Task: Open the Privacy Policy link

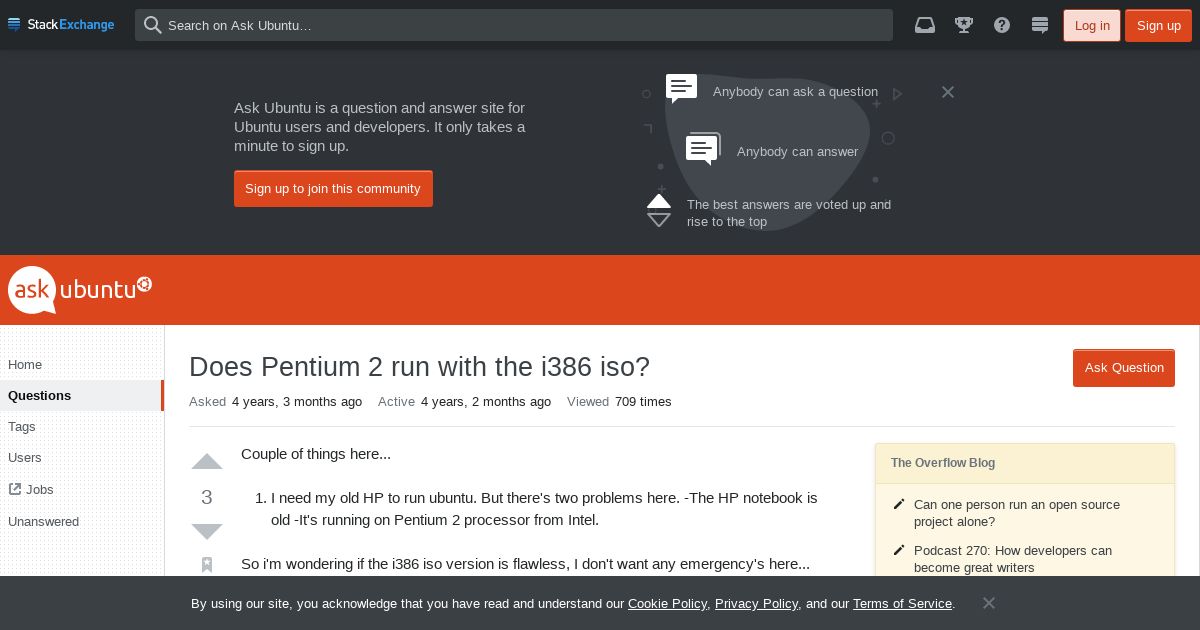Action: click(x=757, y=603)
